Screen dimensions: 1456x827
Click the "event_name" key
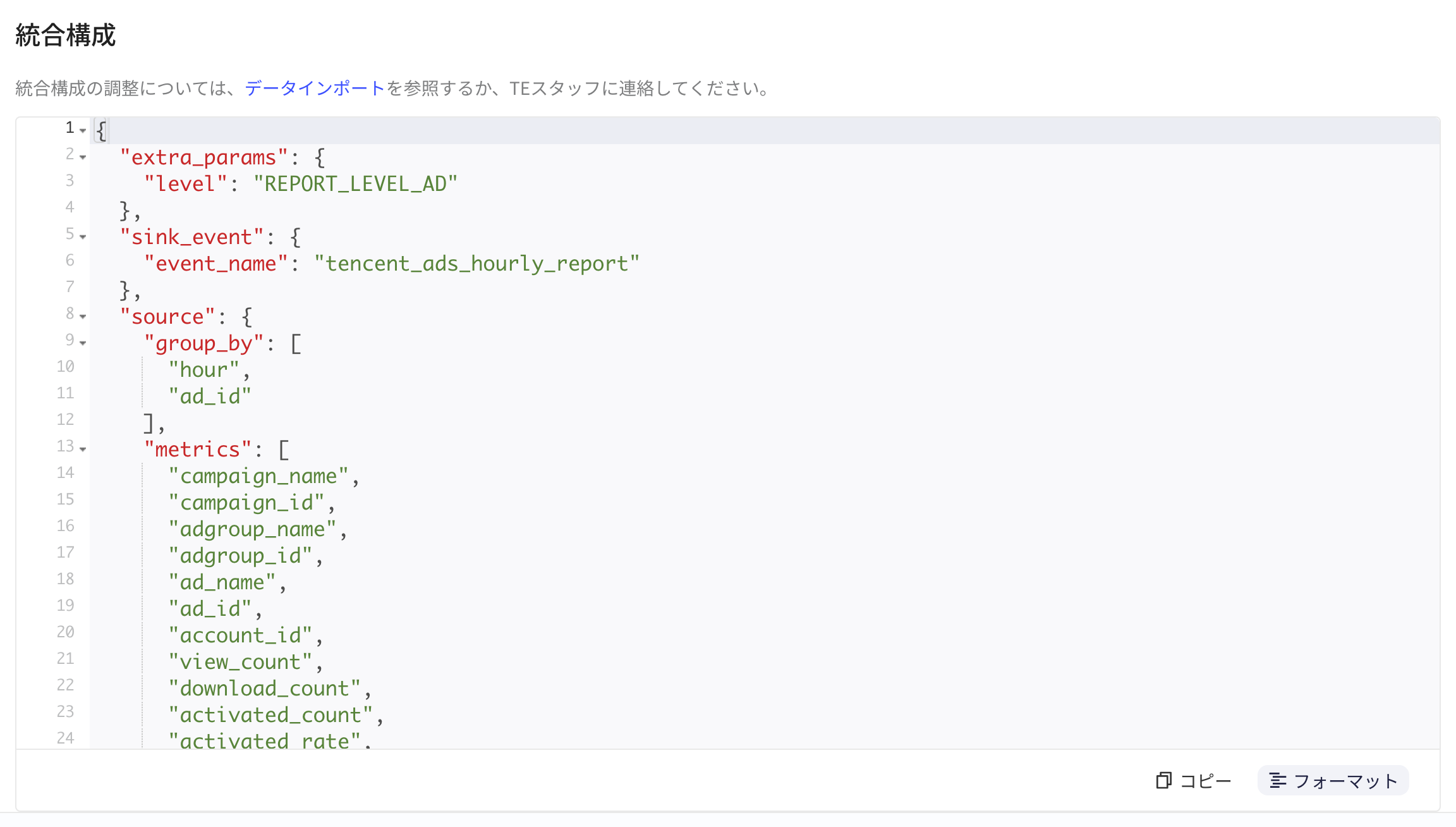(x=216, y=264)
